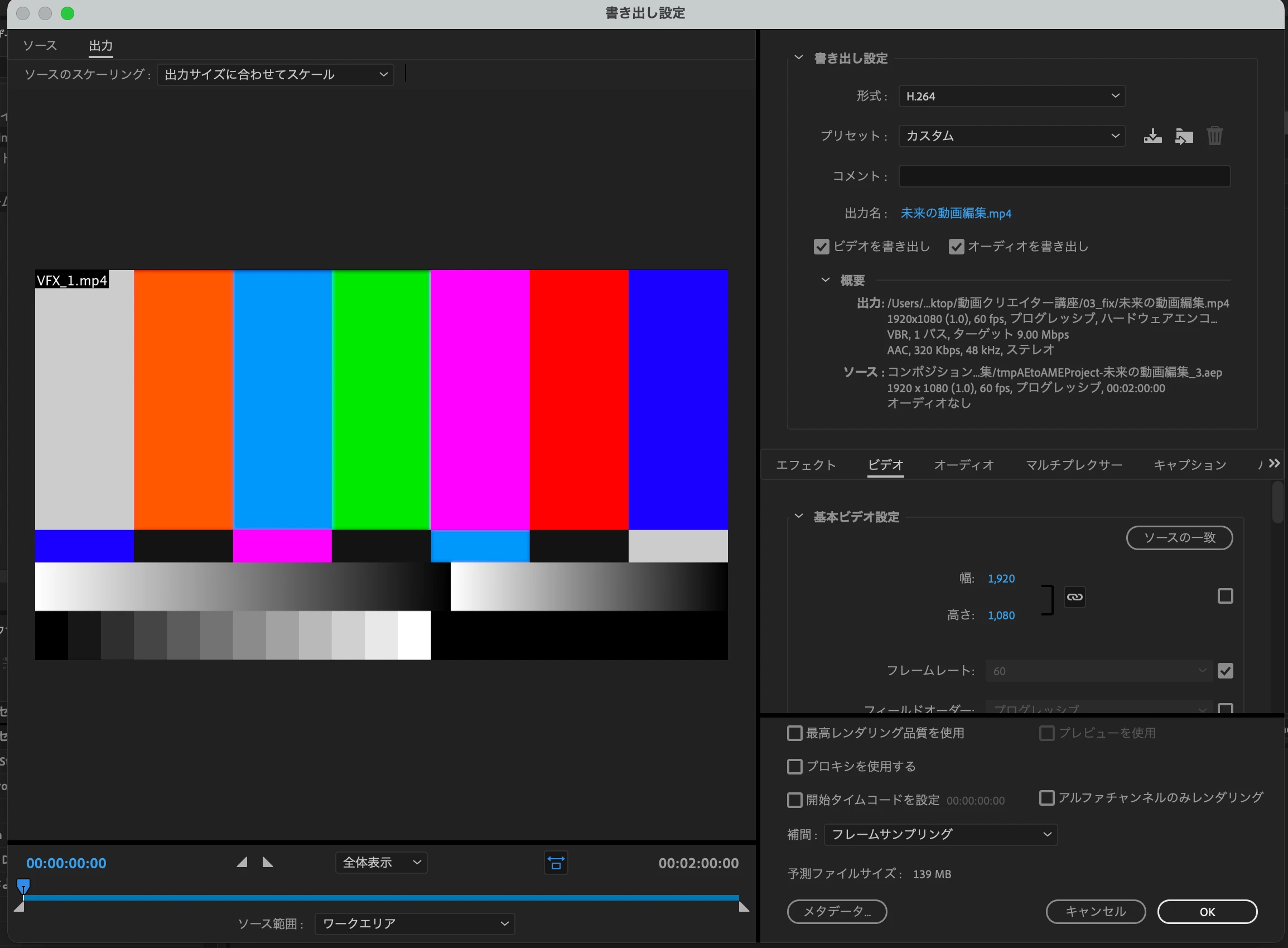Viewport: 1288px width, 948px height.
Task: Click output name 未来の動画編集.mp4 link
Action: (x=956, y=214)
